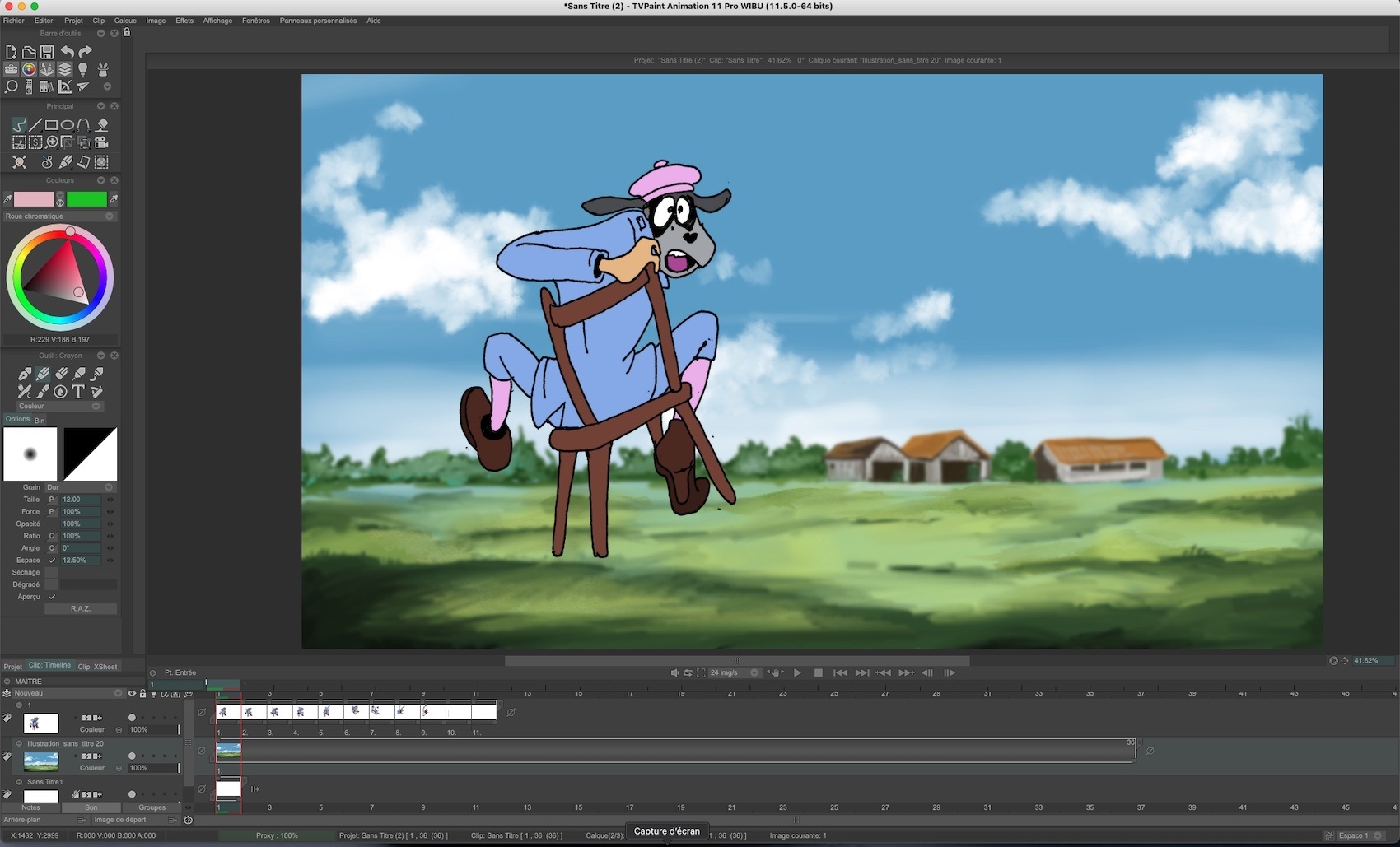Click the open project folder icon
Image resolution: width=1400 pixels, height=847 pixels.
click(29, 52)
